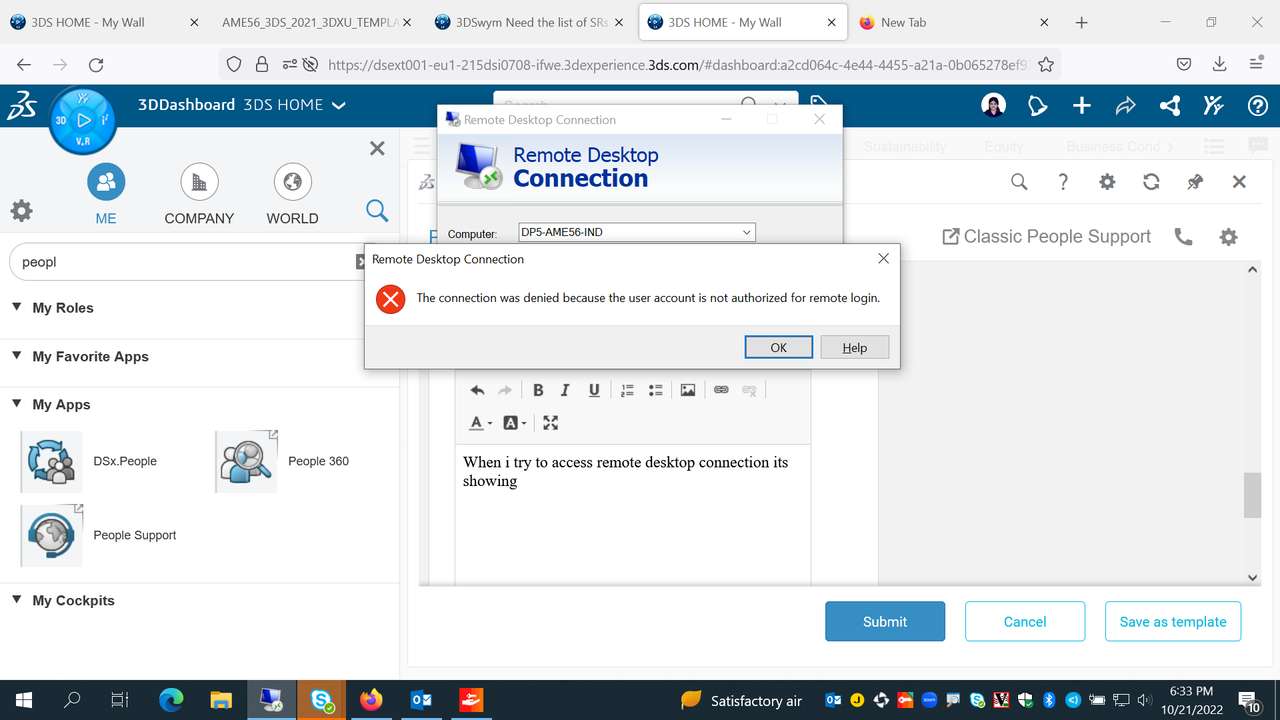Screen dimensions: 1280x720
Task: Open the People 360 app
Action: pyautogui.click(x=246, y=461)
